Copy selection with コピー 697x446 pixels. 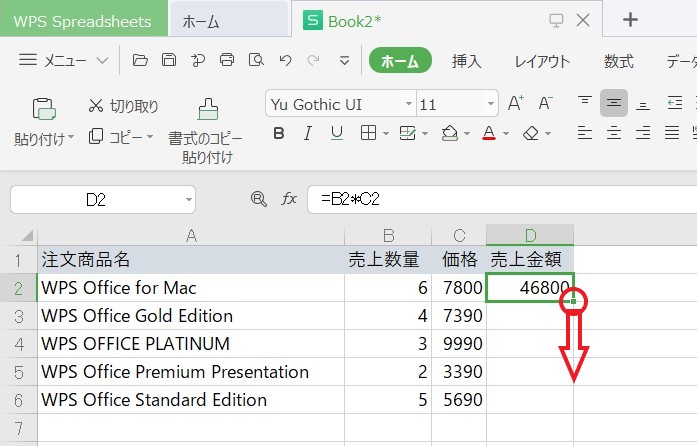[x=115, y=137]
